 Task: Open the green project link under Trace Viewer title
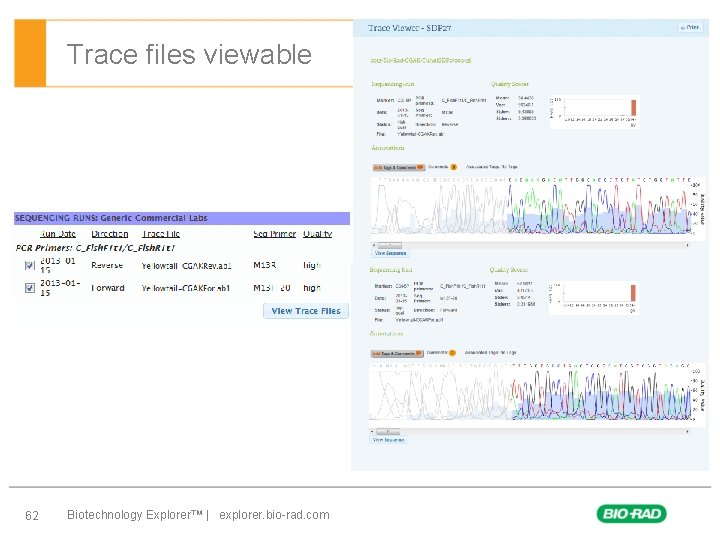pos(421,60)
